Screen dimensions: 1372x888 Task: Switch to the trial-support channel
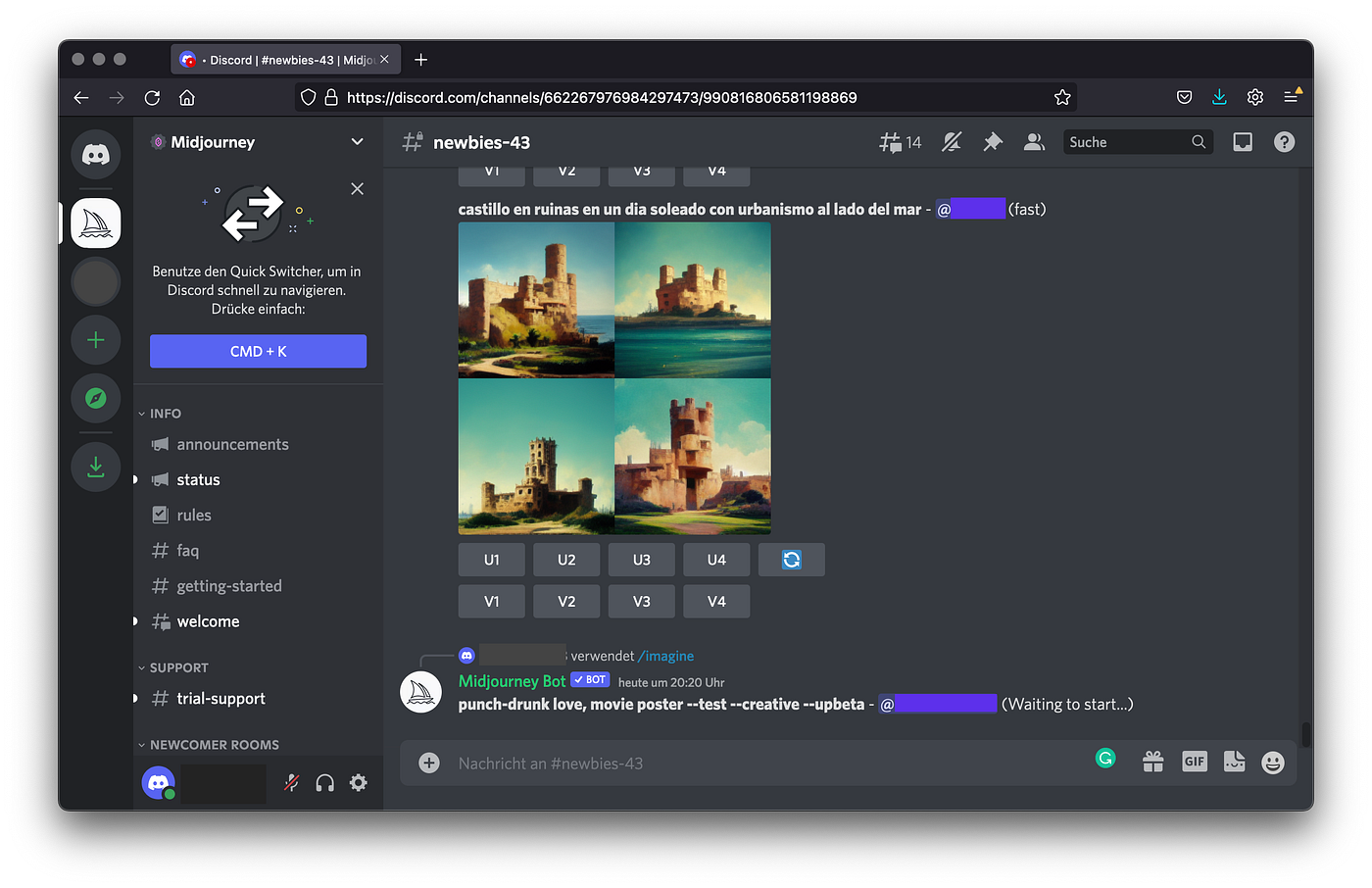point(220,698)
